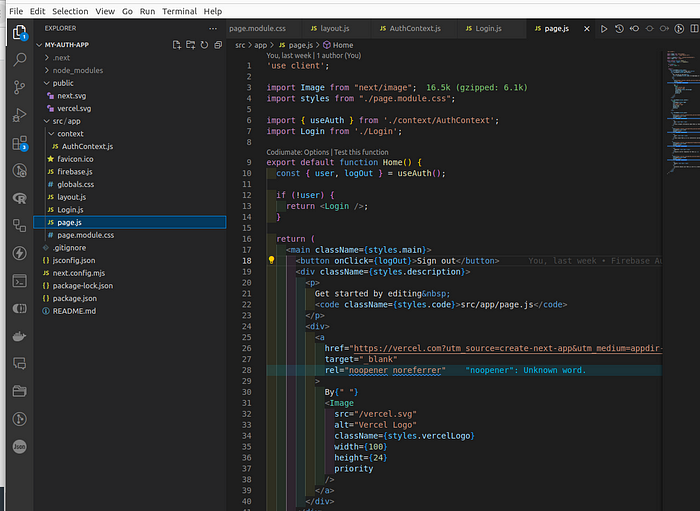The image size is (700, 511).
Task: Refresh the Explorer file tree
Action: tap(204, 45)
